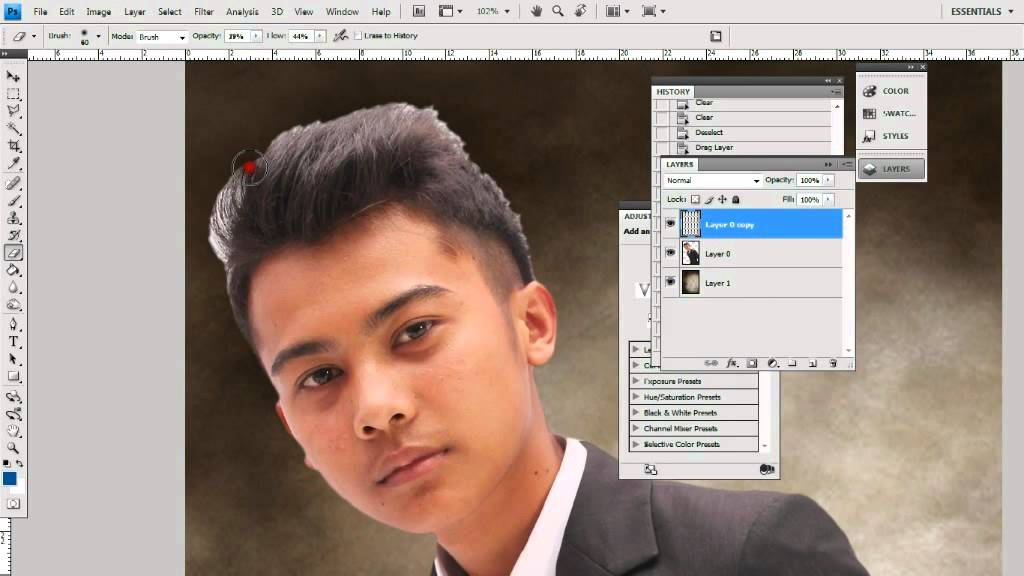Select the Rectangular Marquee tool
The height and width of the screenshot is (576, 1024).
tap(13, 94)
